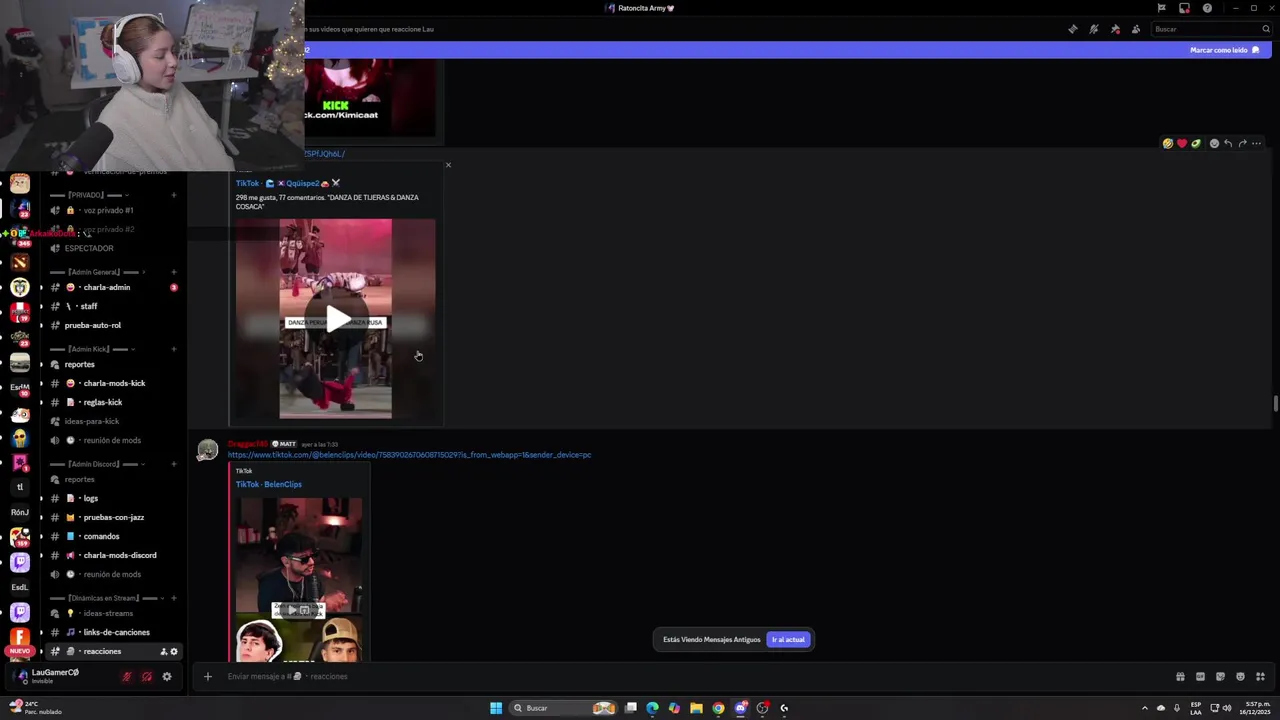
Task: Collapse the Admin Discord category
Action: [x=98, y=464]
